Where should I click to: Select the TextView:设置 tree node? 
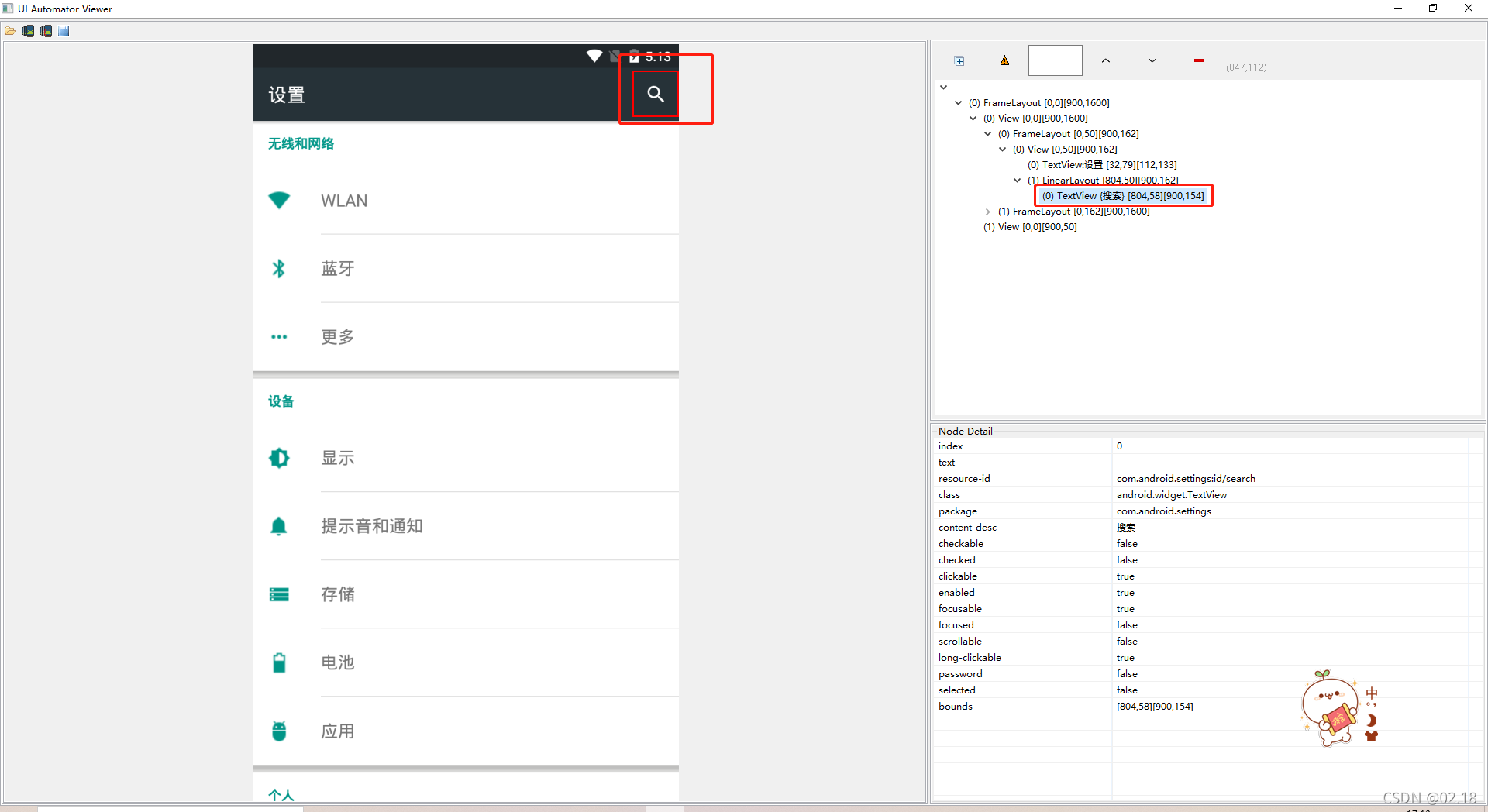pyautogui.click(x=1102, y=165)
